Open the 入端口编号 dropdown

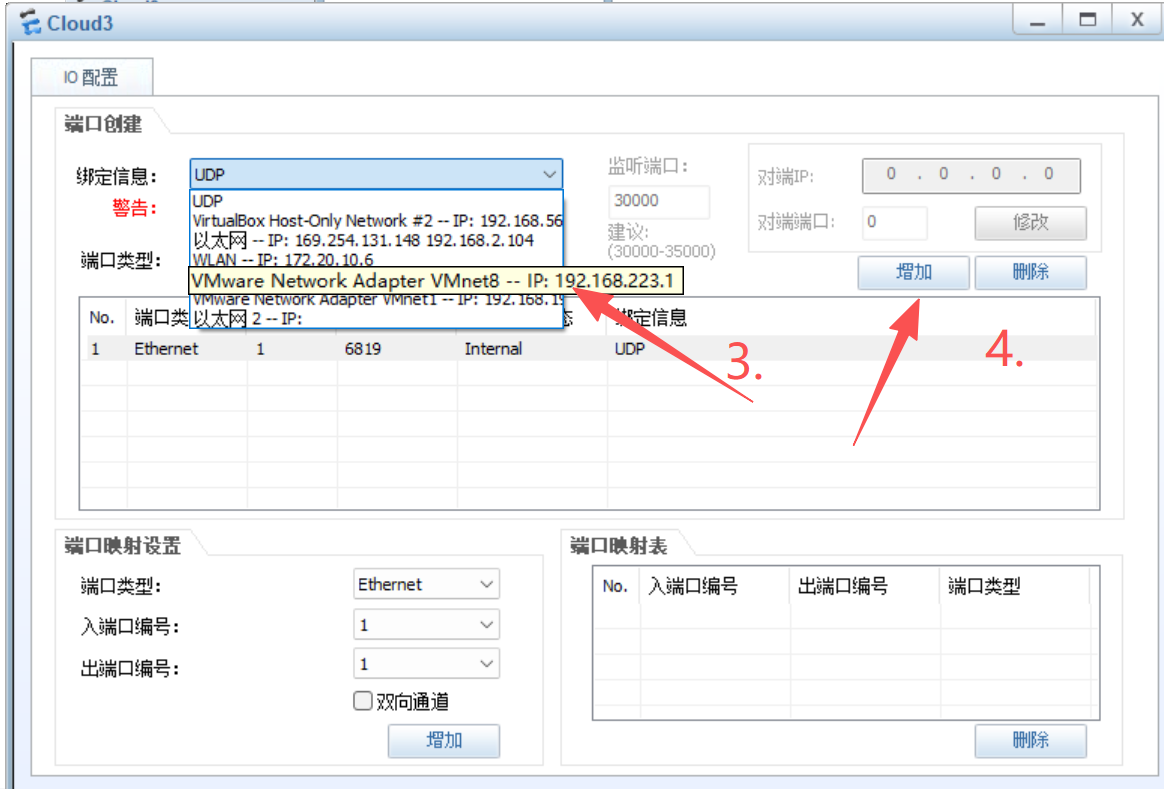[426, 625]
